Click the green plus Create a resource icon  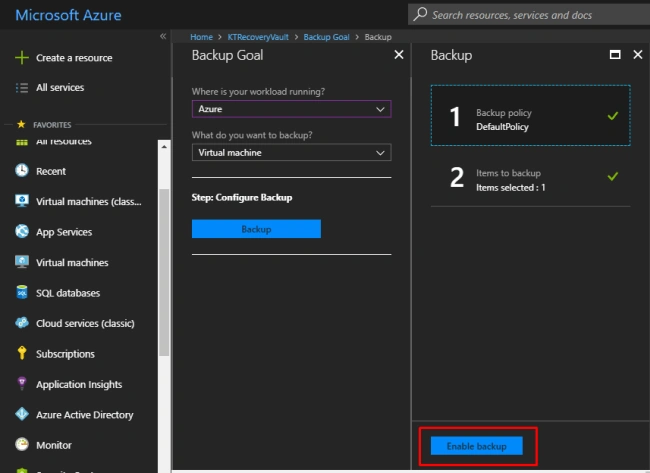pos(22,58)
